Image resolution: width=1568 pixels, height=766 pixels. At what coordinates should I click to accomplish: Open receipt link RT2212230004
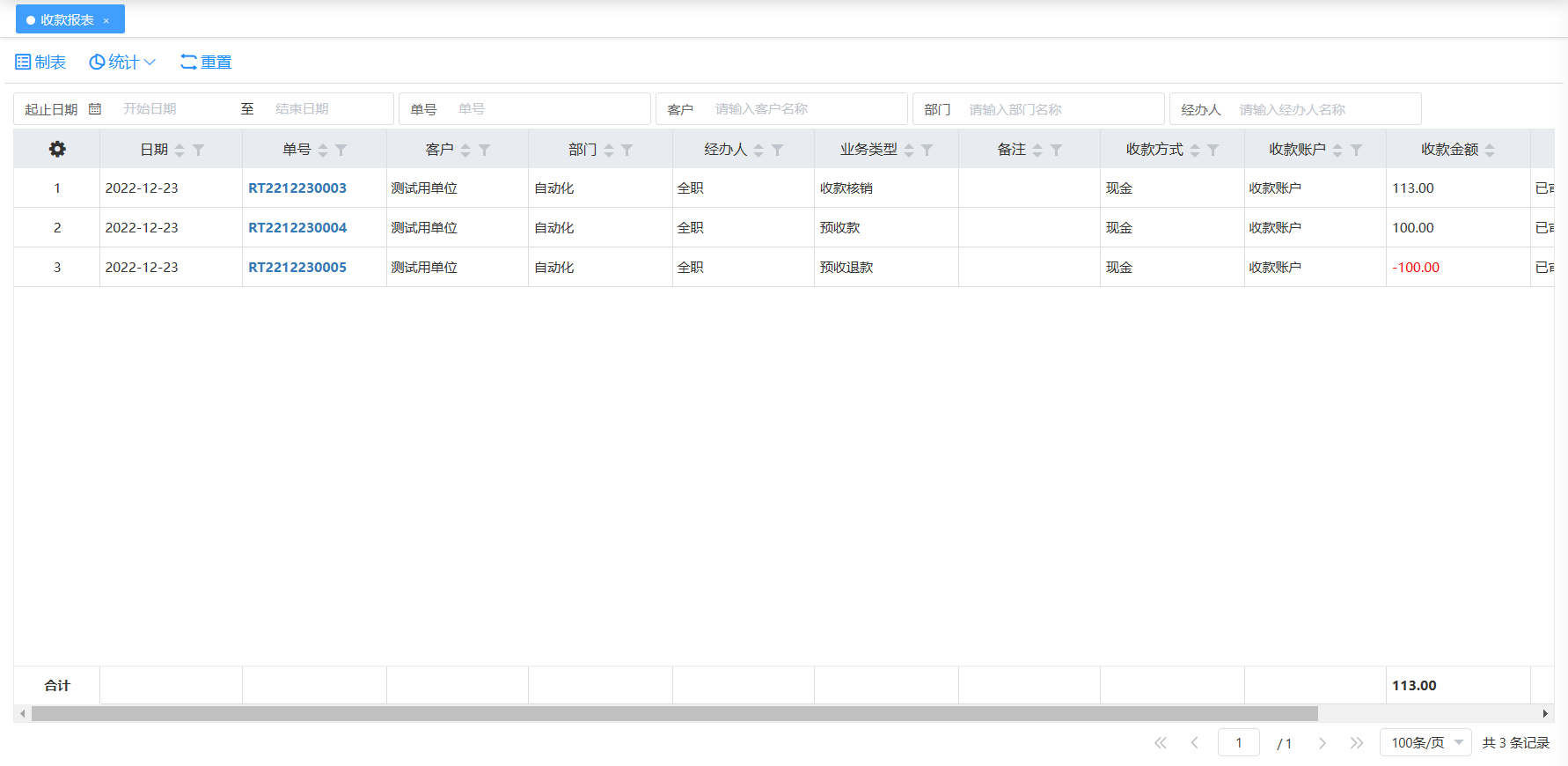point(297,227)
